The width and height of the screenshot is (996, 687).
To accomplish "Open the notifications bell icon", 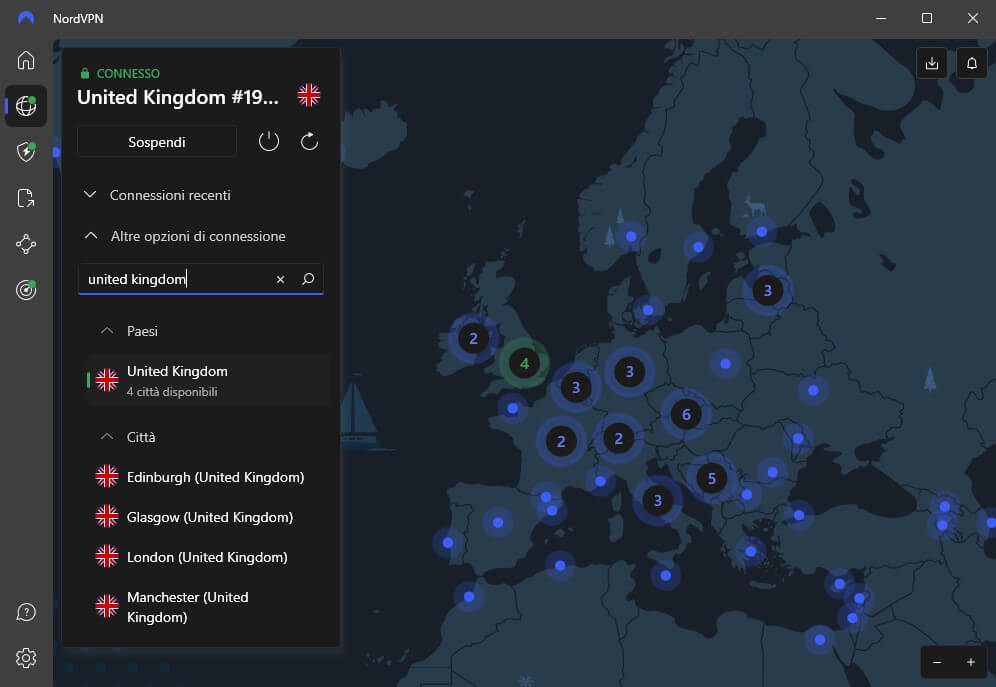I will tap(972, 63).
